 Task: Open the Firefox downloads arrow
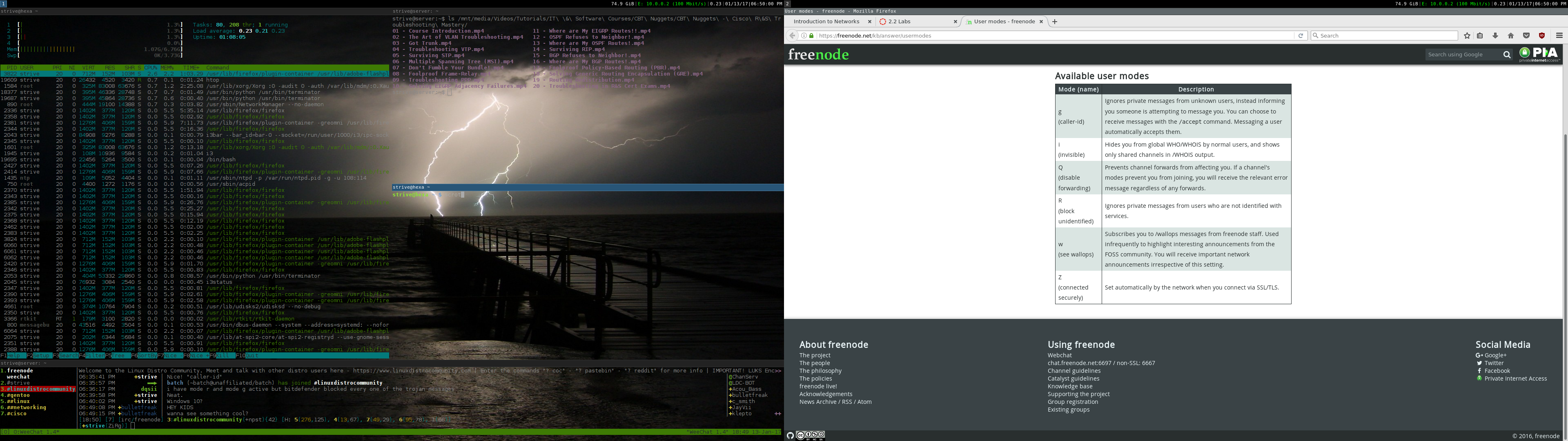point(1495,36)
